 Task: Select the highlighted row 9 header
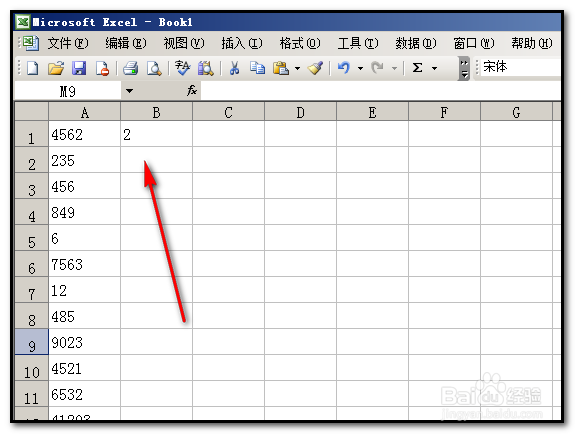pos(32,342)
